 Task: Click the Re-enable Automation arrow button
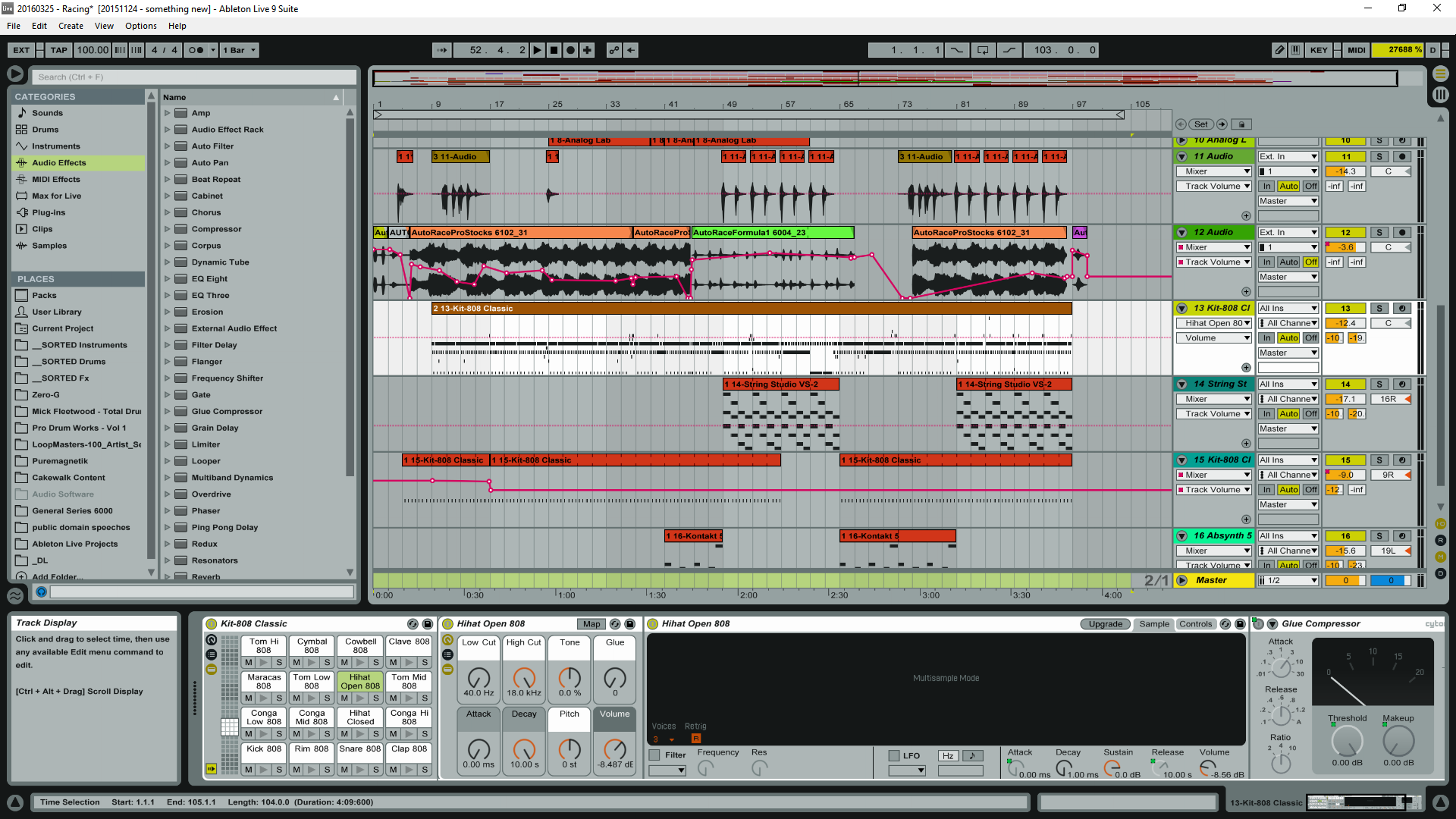click(631, 50)
